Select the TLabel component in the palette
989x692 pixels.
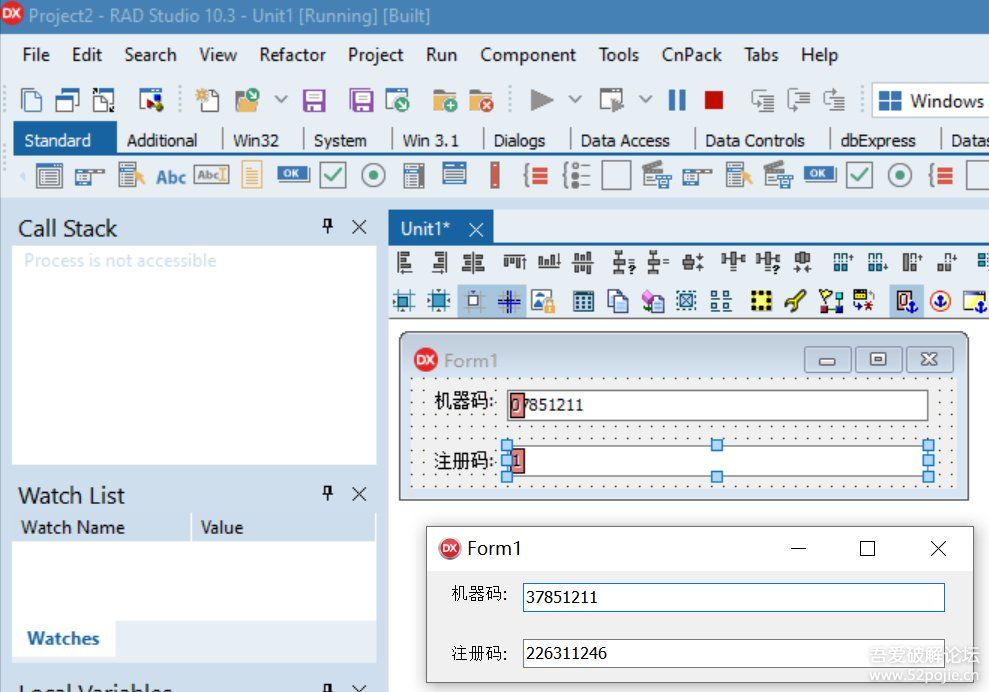pyautogui.click(x=171, y=176)
